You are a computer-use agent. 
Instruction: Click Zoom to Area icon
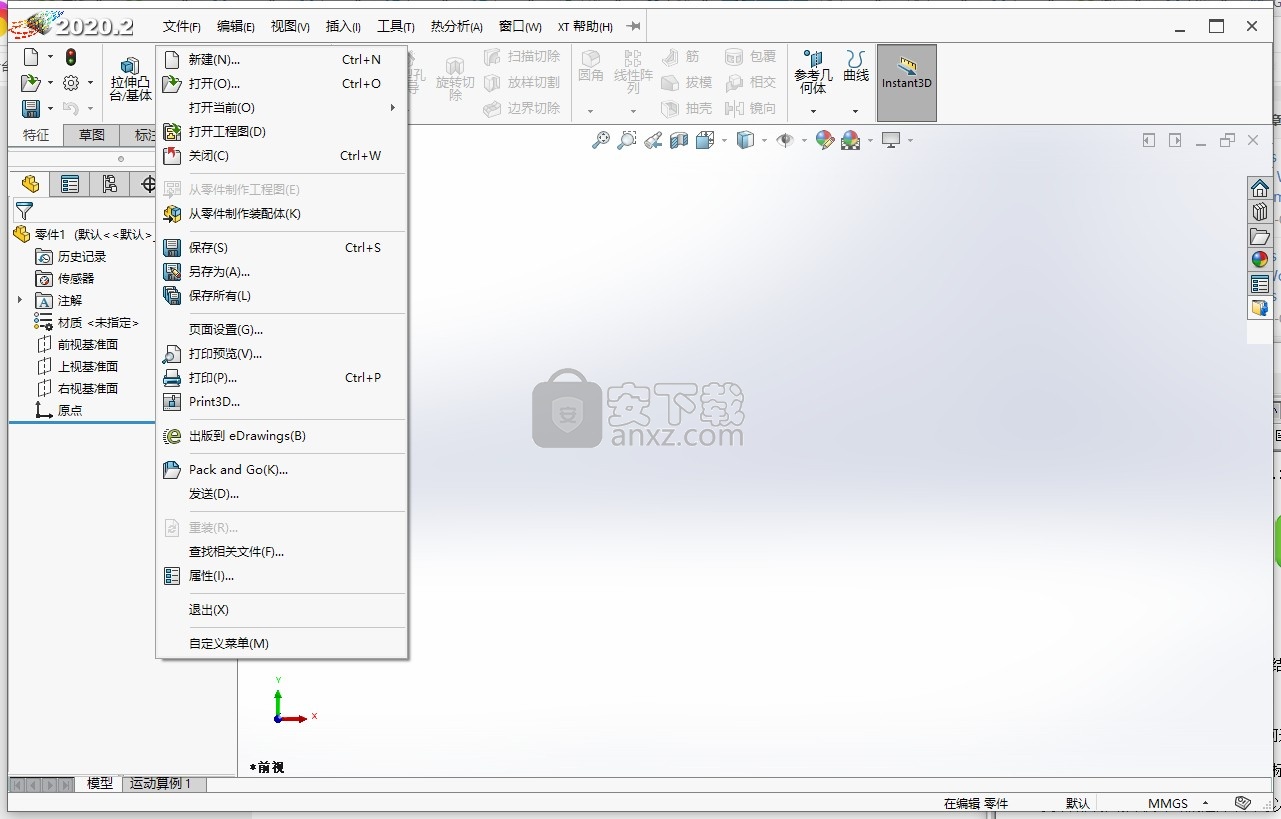click(x=627, y=141)
